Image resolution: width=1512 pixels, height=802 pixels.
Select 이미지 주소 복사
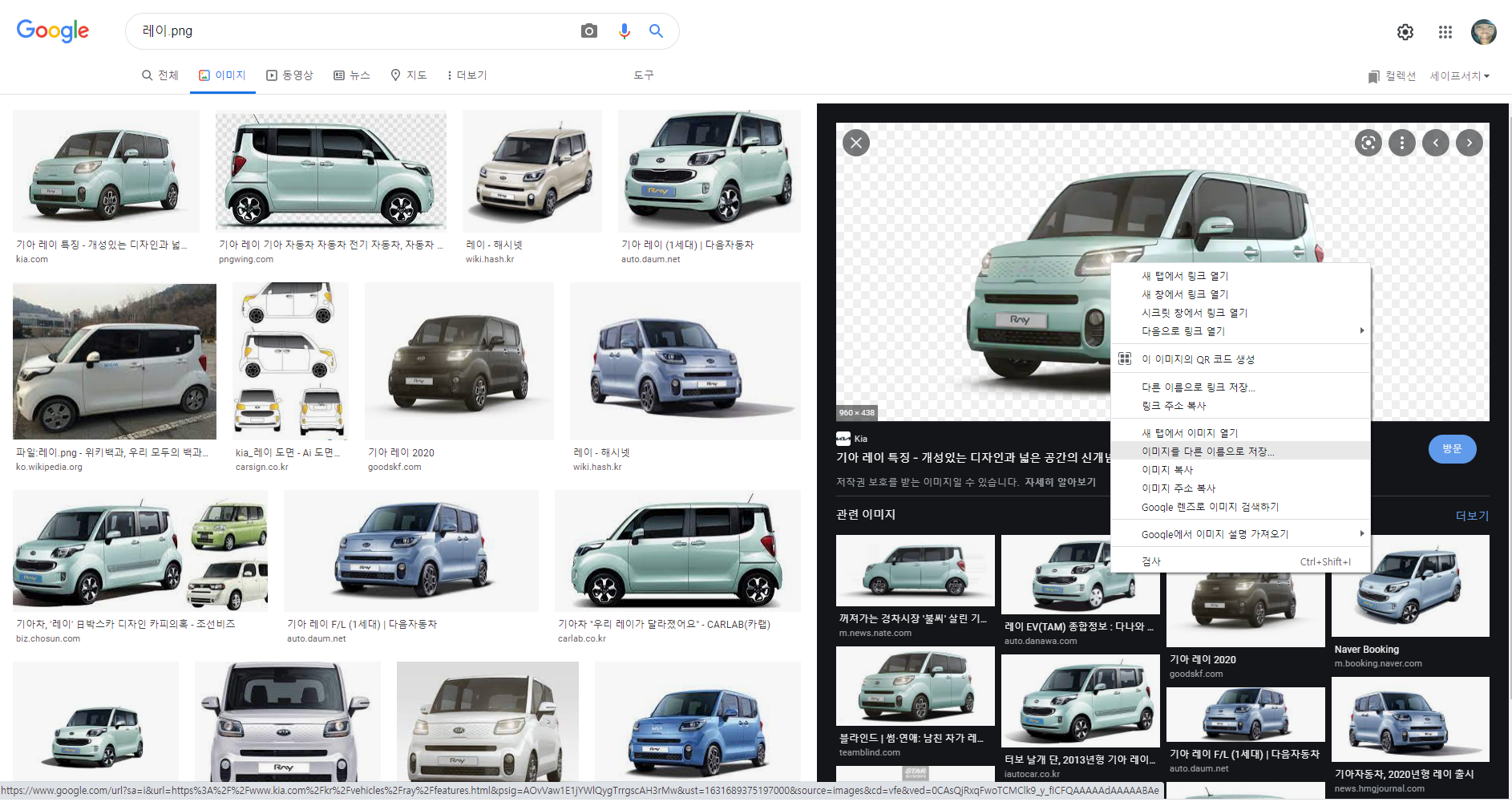1240,488
